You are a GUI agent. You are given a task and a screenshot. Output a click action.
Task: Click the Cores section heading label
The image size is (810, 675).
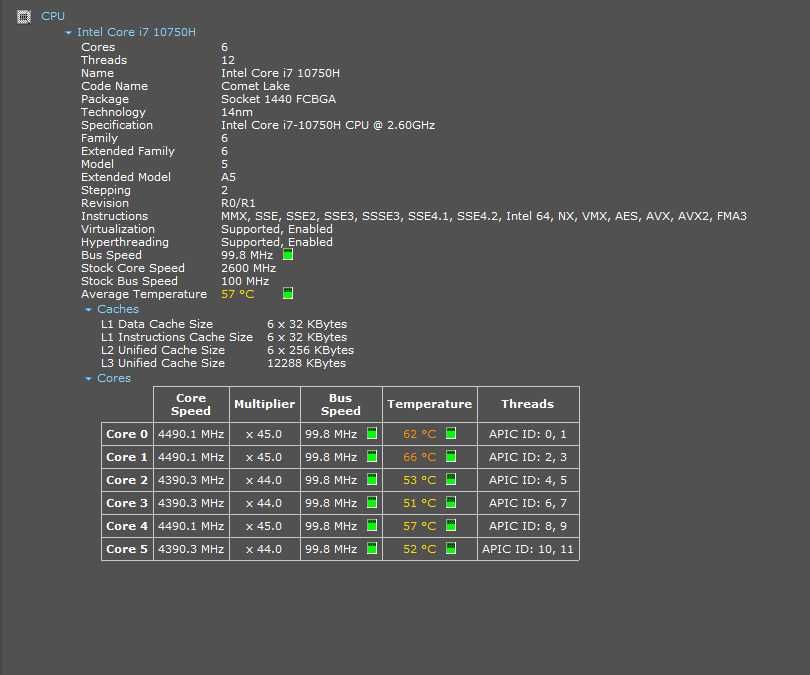coord(114,378)
